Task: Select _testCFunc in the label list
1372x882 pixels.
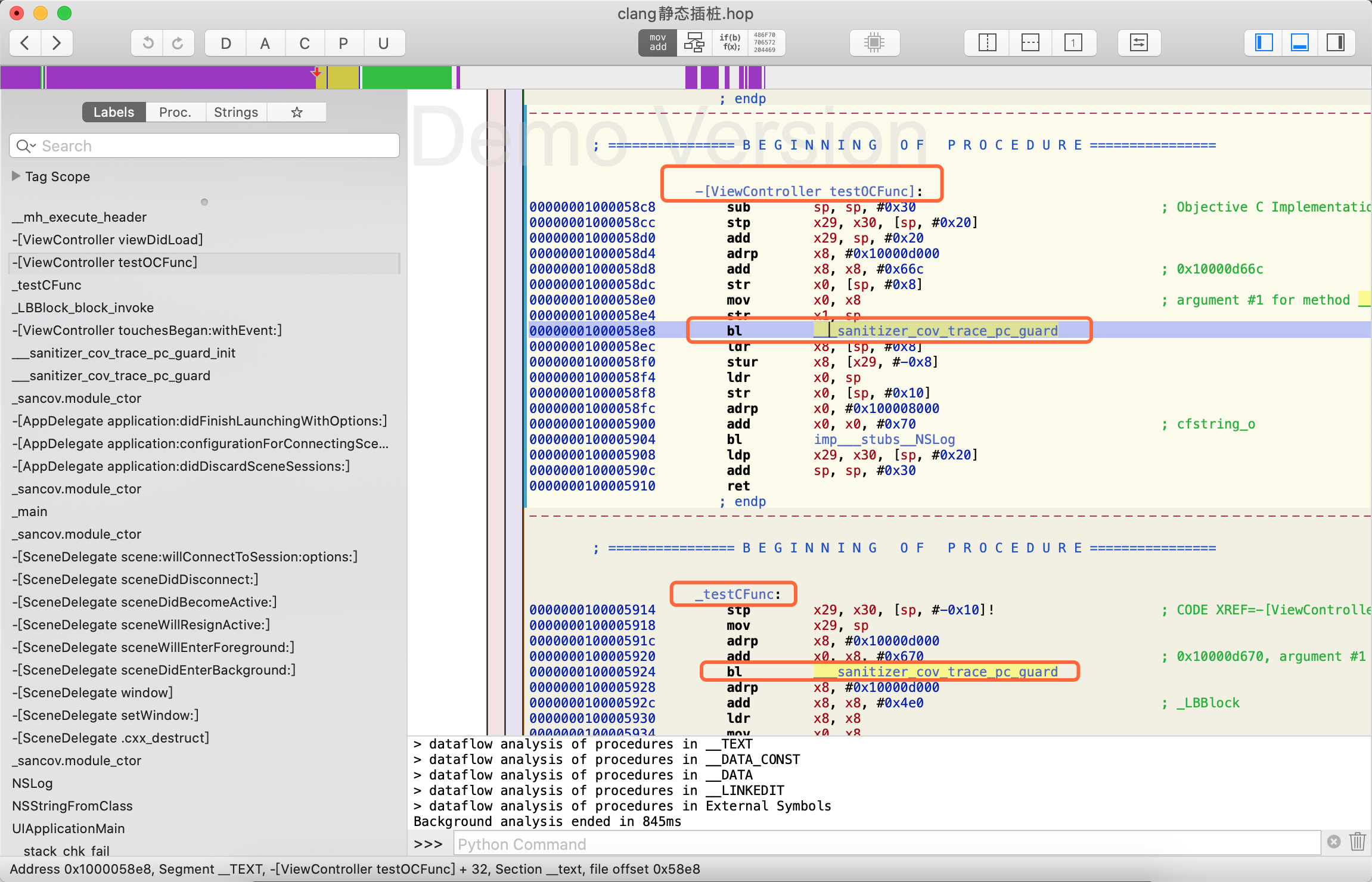Action: tap(46, 285)
